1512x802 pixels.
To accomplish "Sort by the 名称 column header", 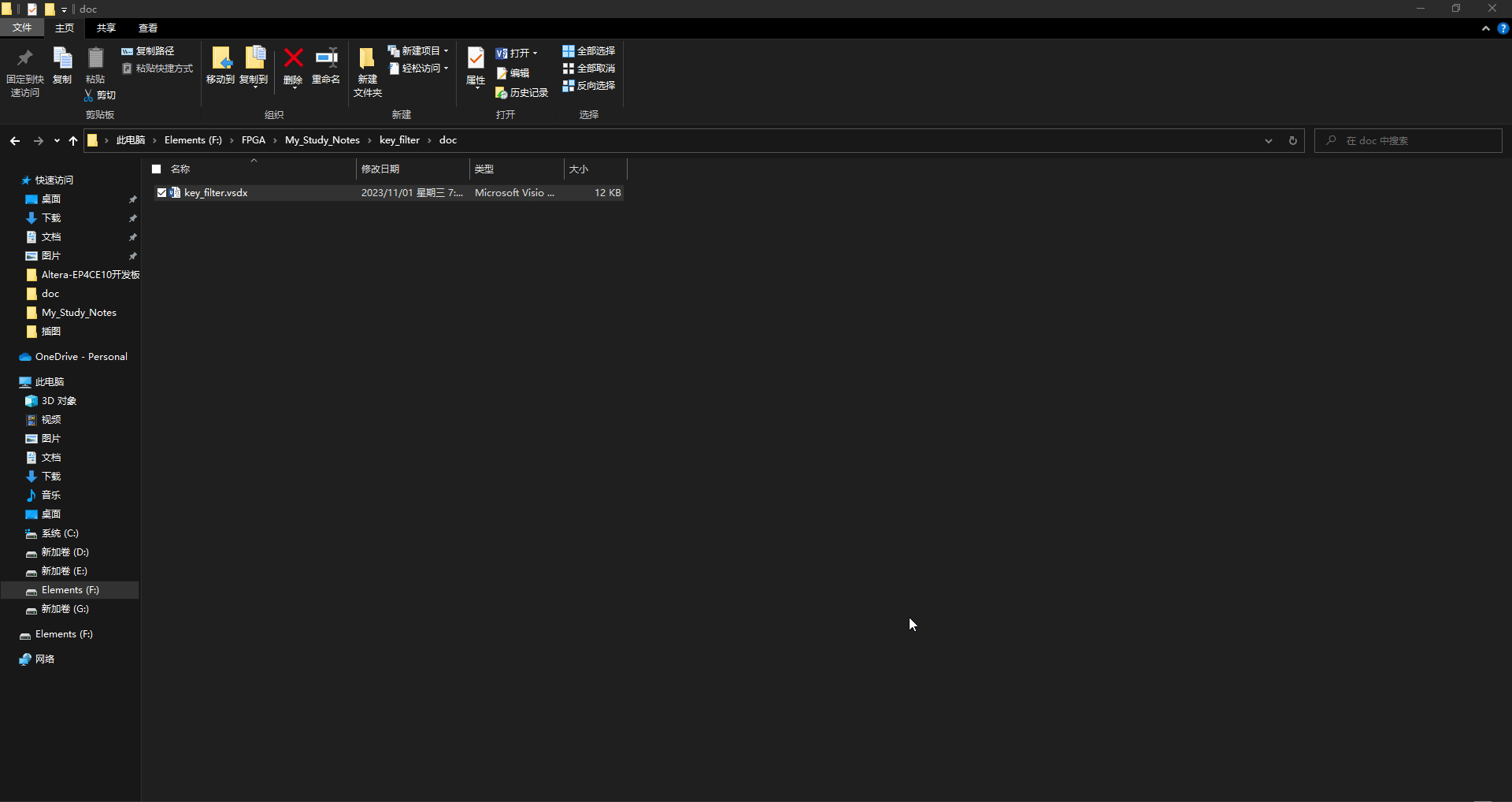I will [x=180, y=169].
